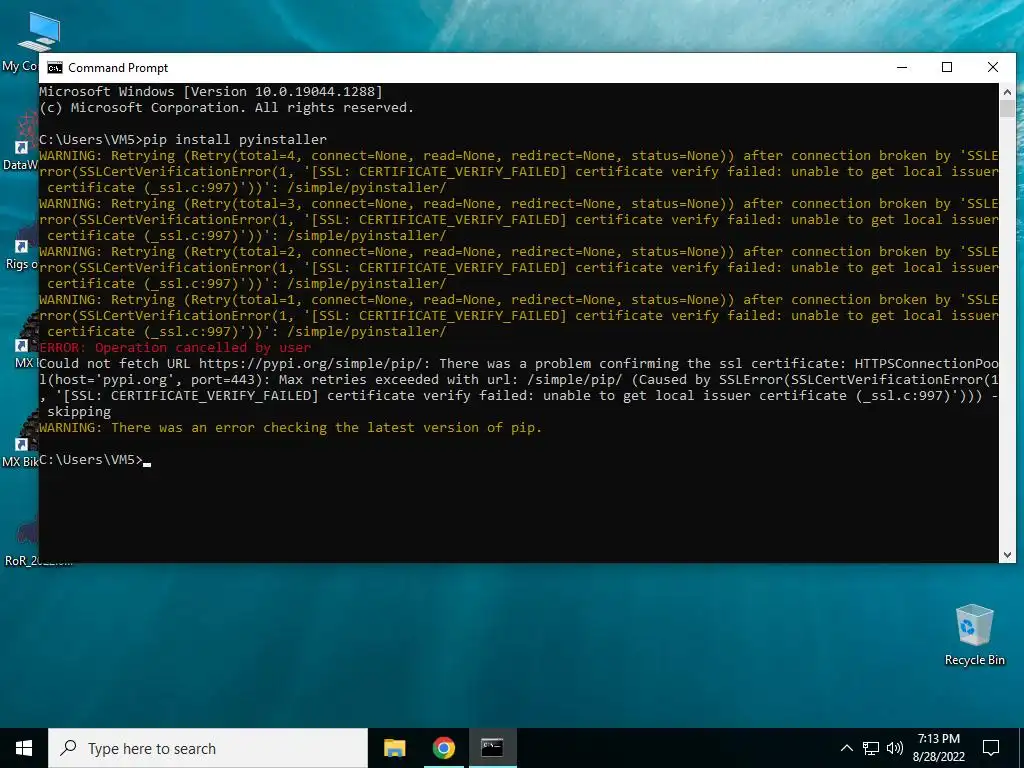Click the final 'C:\Users\VM5>' prompt line
The height and width of the screenshot is (768, 1024).
click(95, 460)
